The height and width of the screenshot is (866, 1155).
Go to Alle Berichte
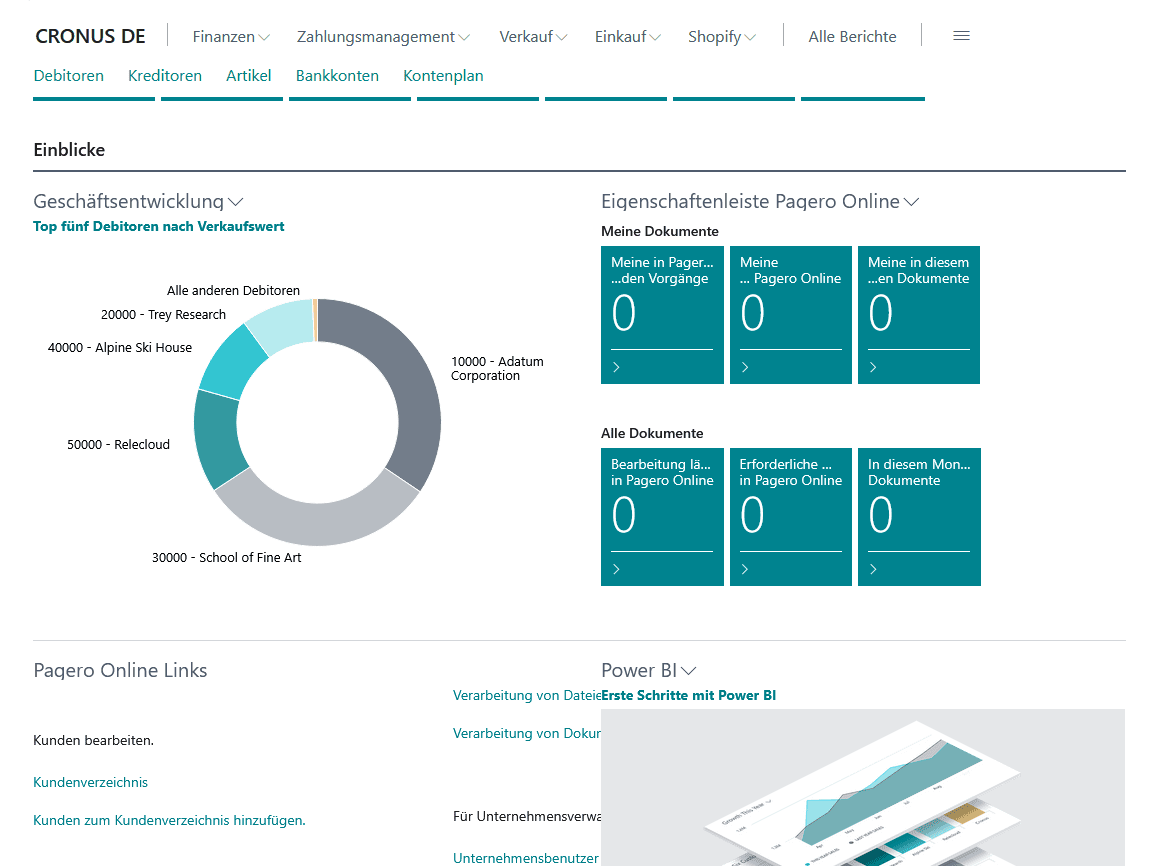point(852,37)
